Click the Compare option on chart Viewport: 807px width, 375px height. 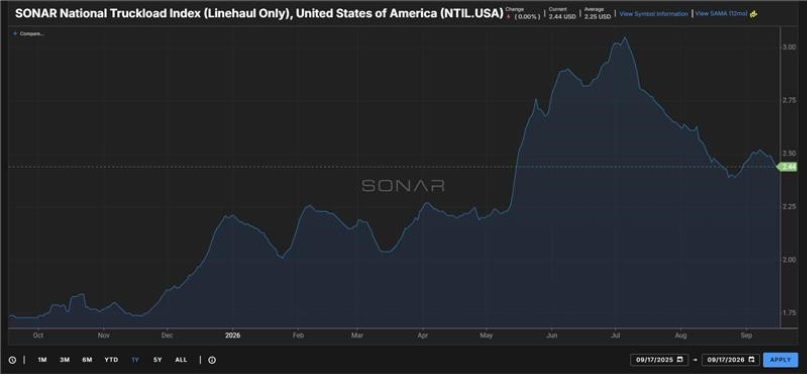31,33
